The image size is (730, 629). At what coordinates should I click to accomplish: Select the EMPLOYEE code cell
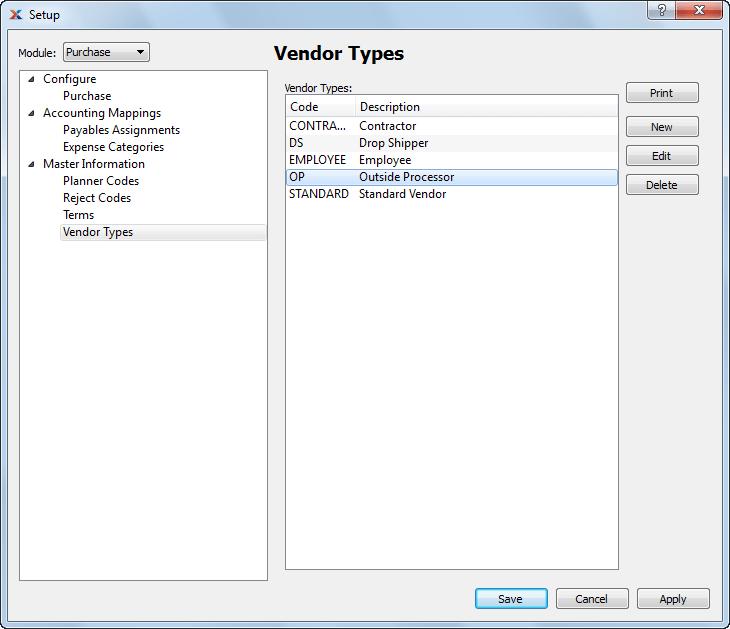[318, 160]
